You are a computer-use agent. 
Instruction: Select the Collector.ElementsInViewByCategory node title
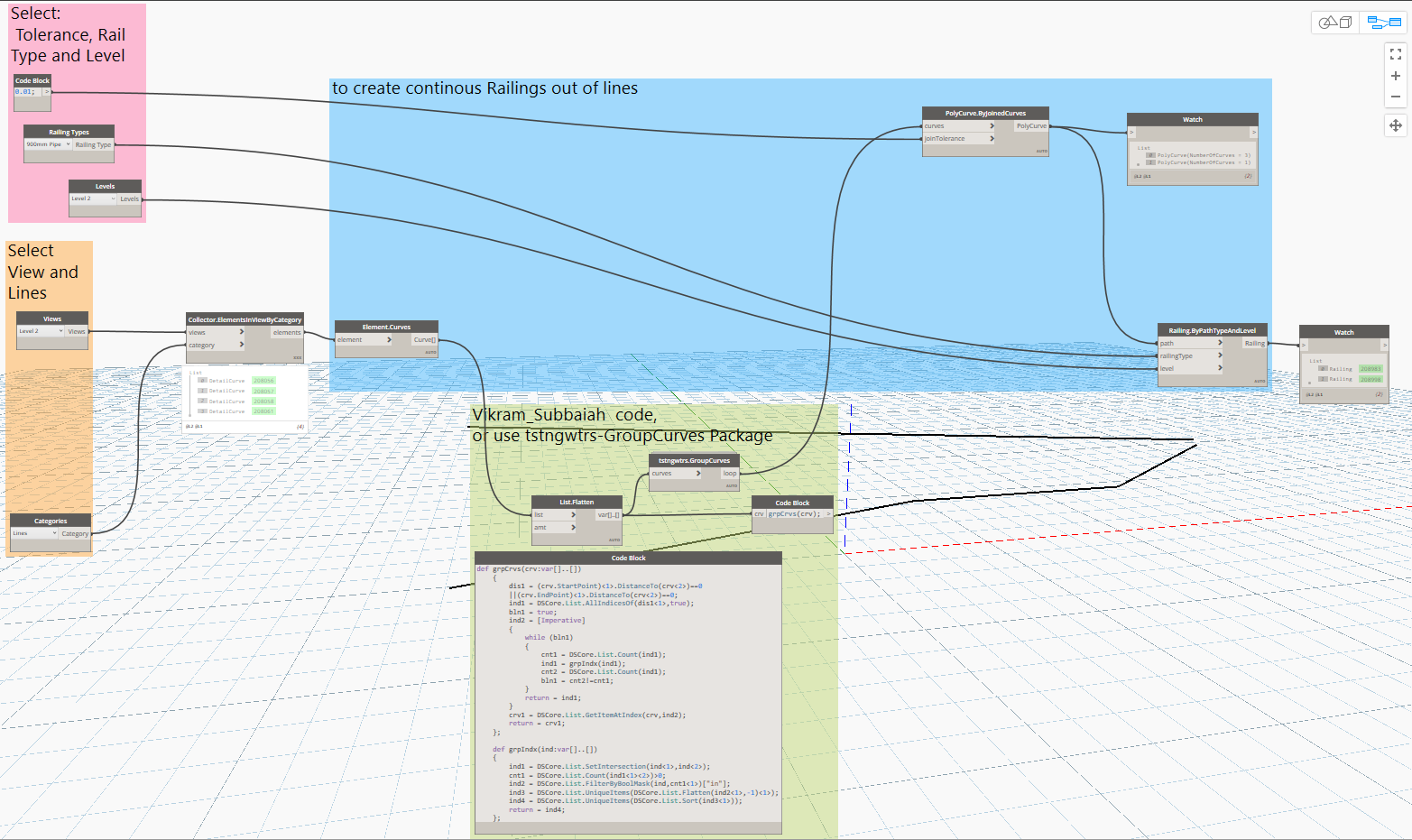(x=245, y=319)
